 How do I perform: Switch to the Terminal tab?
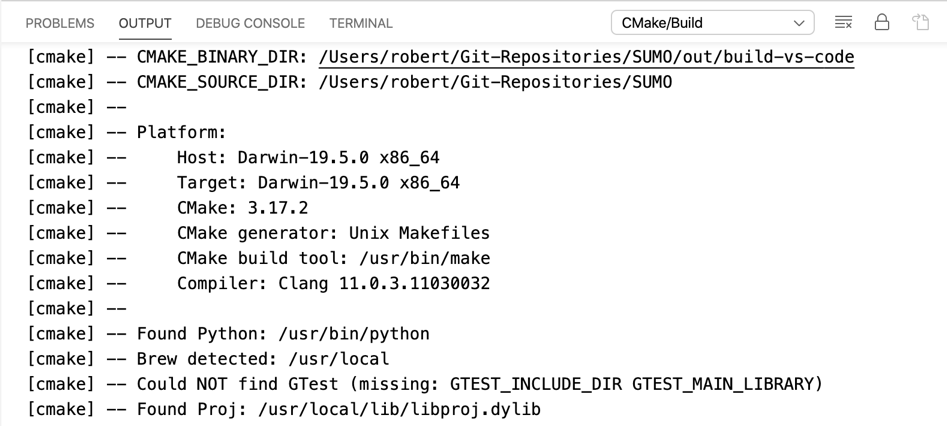[361, 23]
